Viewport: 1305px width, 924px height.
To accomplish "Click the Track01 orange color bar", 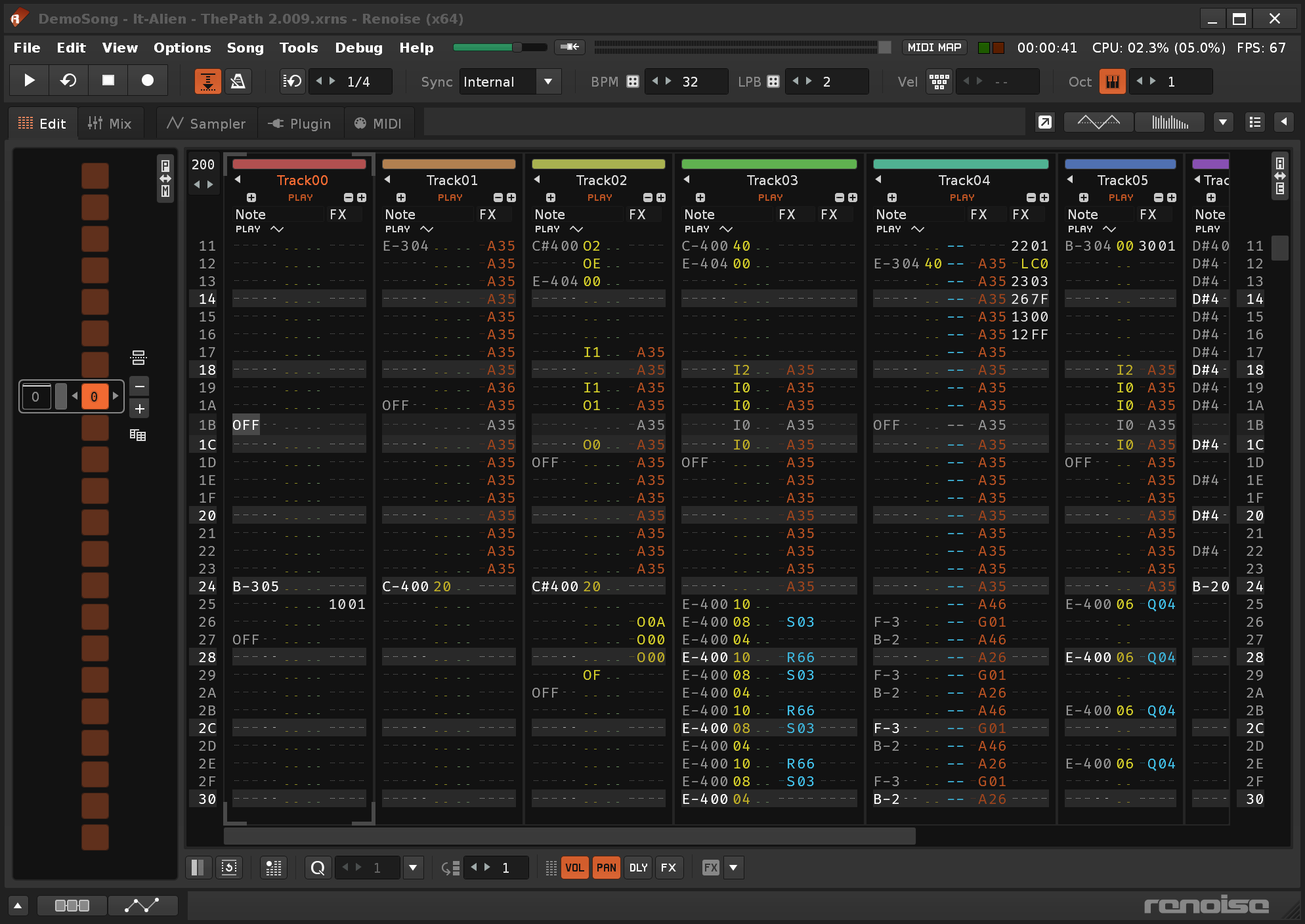I will tap(448, 164).
